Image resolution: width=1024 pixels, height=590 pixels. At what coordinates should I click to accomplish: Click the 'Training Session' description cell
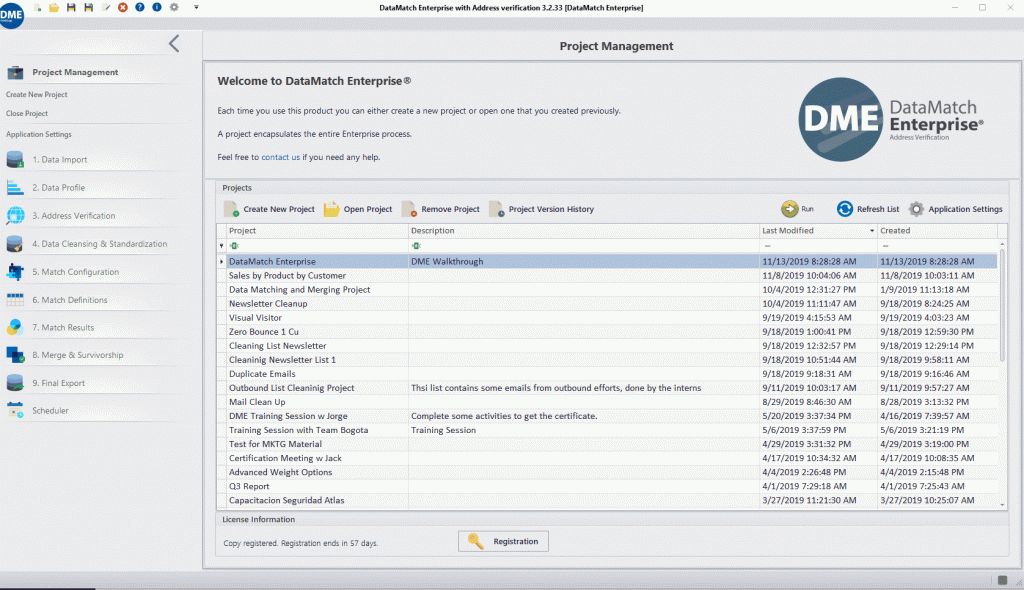(x=583, y=430)
